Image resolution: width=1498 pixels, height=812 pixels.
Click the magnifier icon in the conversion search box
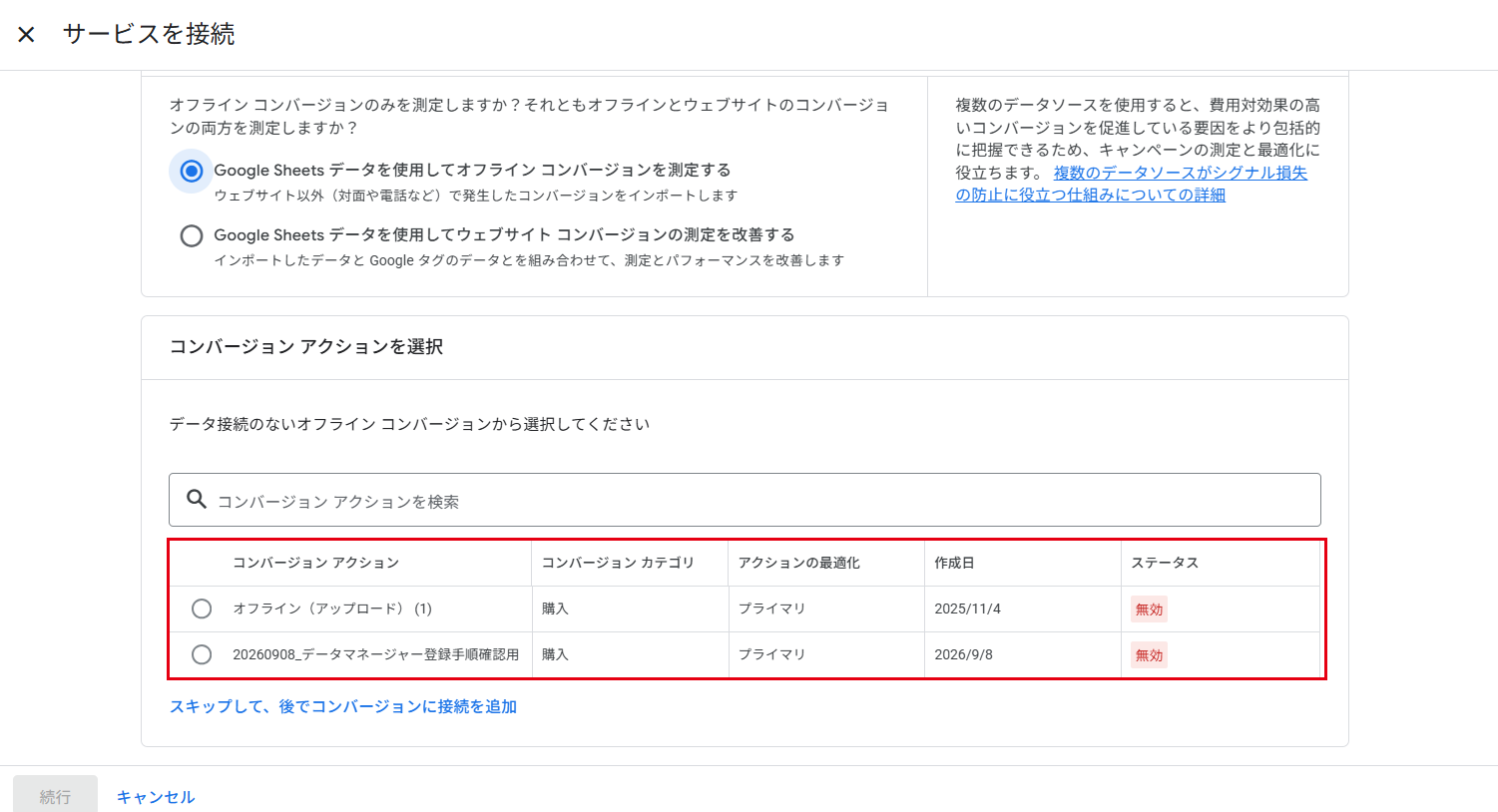(197, 499)
